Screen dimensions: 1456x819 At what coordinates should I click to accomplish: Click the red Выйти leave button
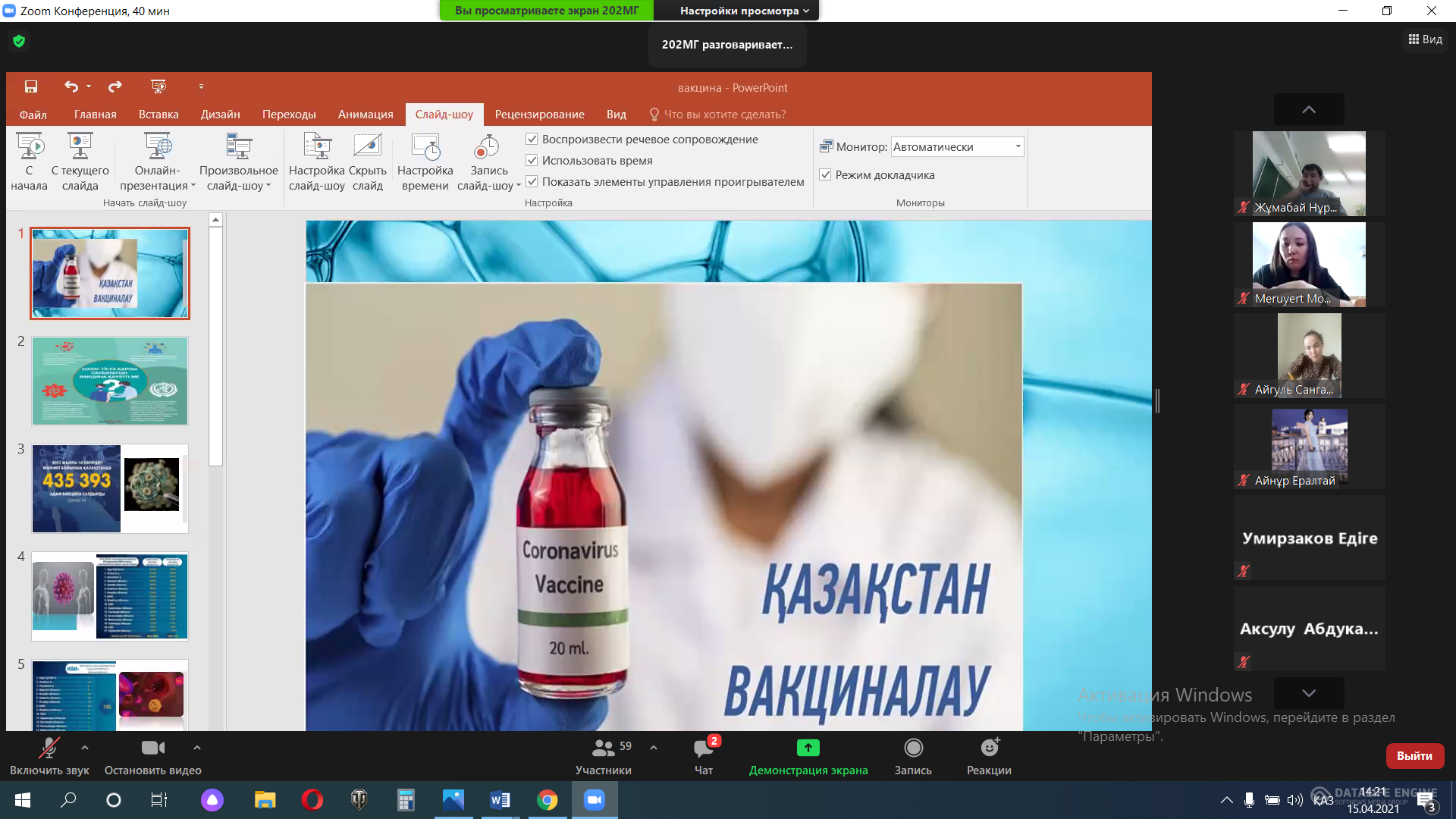(x=1414, y=755)
